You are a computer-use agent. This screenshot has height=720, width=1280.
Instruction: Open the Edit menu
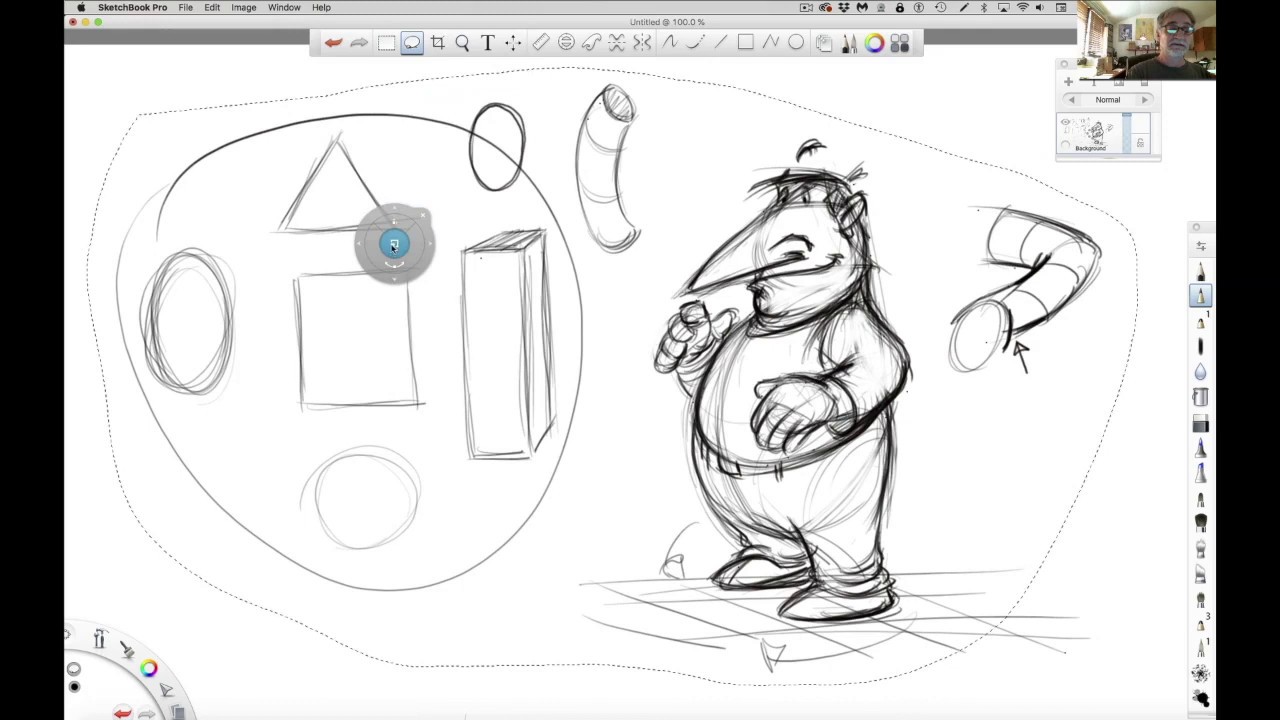[x=212, y=7]
